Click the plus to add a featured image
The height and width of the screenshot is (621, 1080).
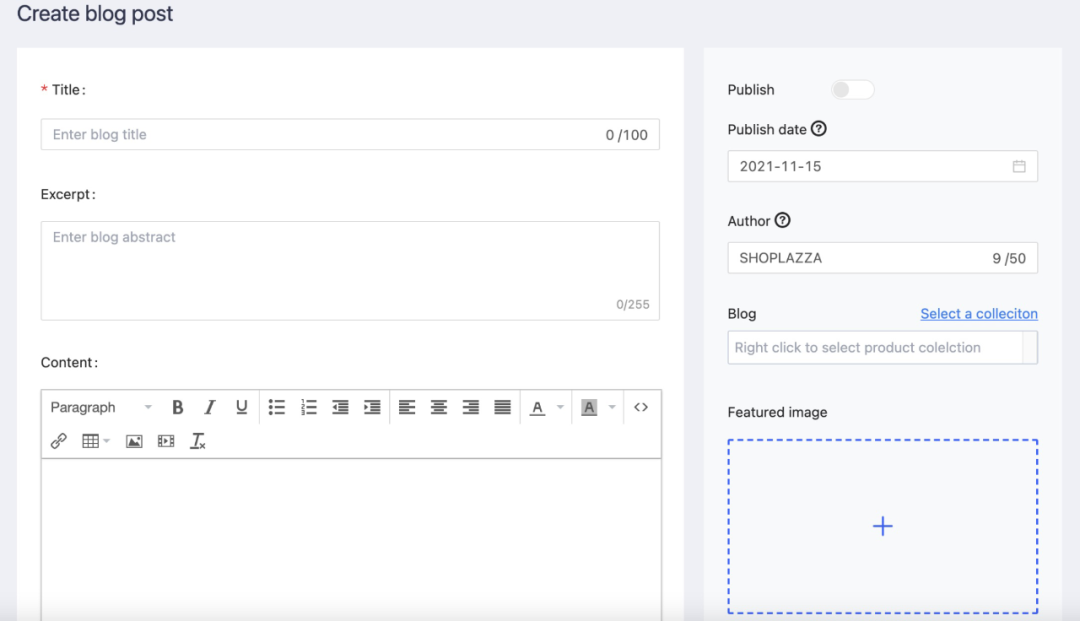coord(882,527)
